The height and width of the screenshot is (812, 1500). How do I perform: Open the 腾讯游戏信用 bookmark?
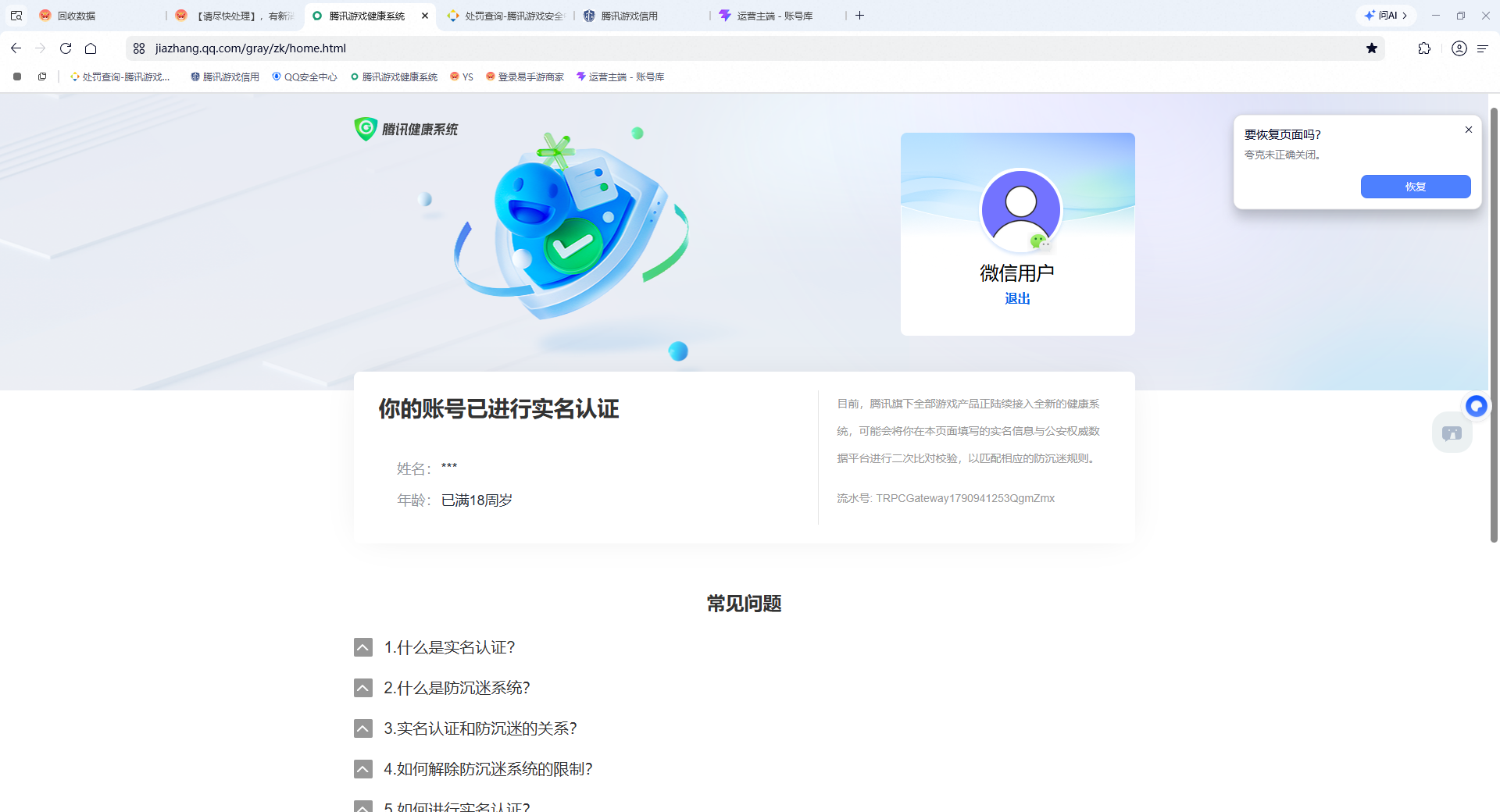225,77
